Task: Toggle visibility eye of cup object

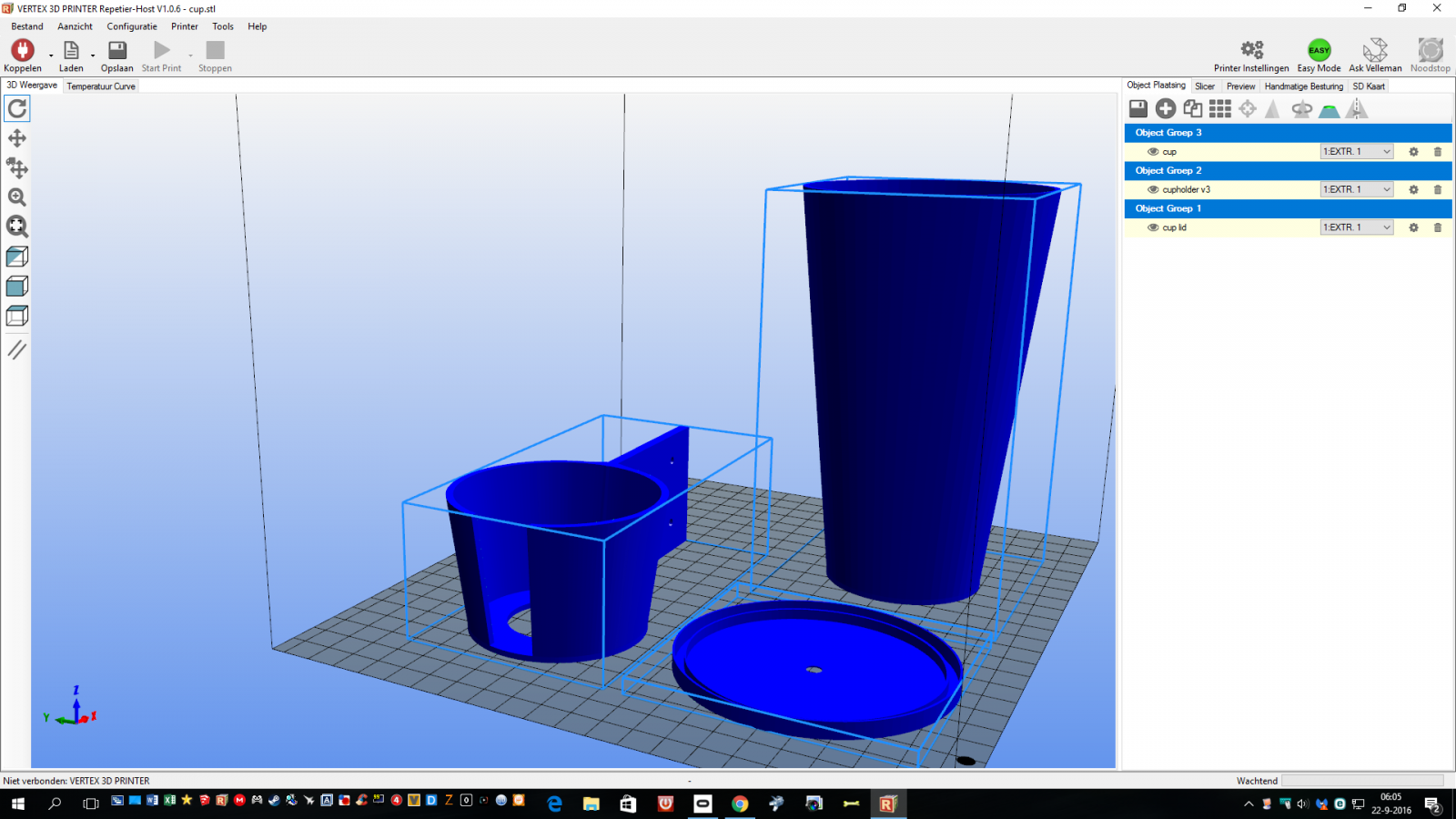Action: pyautogui.click(x=1153, y=152)
